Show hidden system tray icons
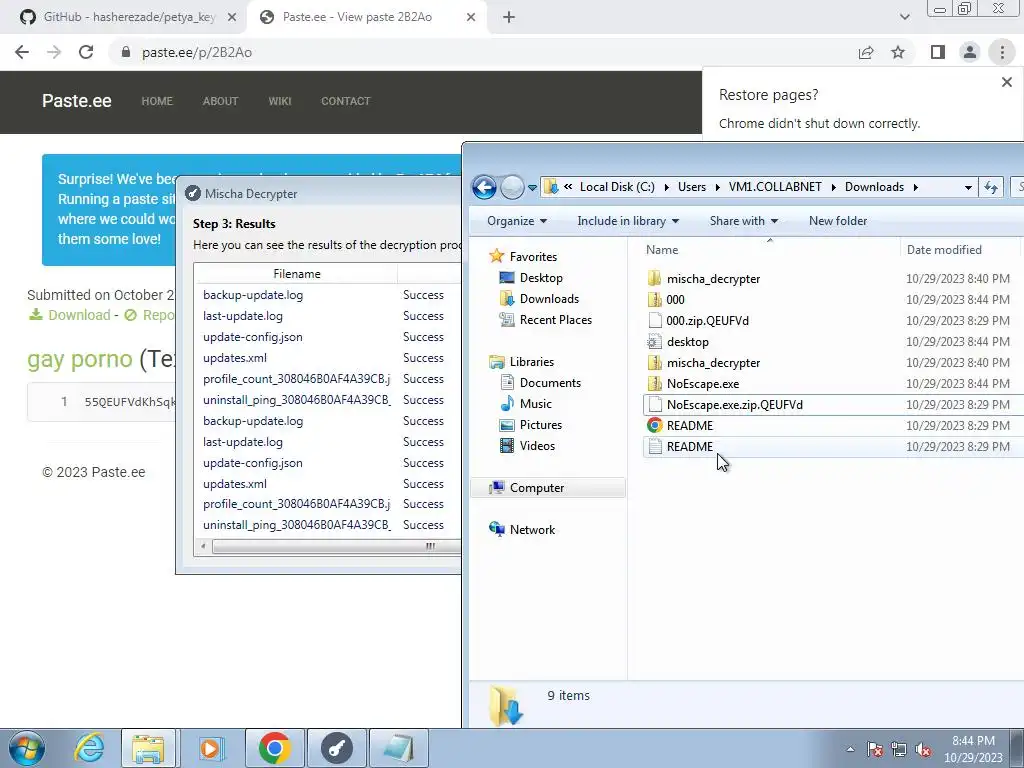This screenshot has height=768, width=1024. (850, 749)
